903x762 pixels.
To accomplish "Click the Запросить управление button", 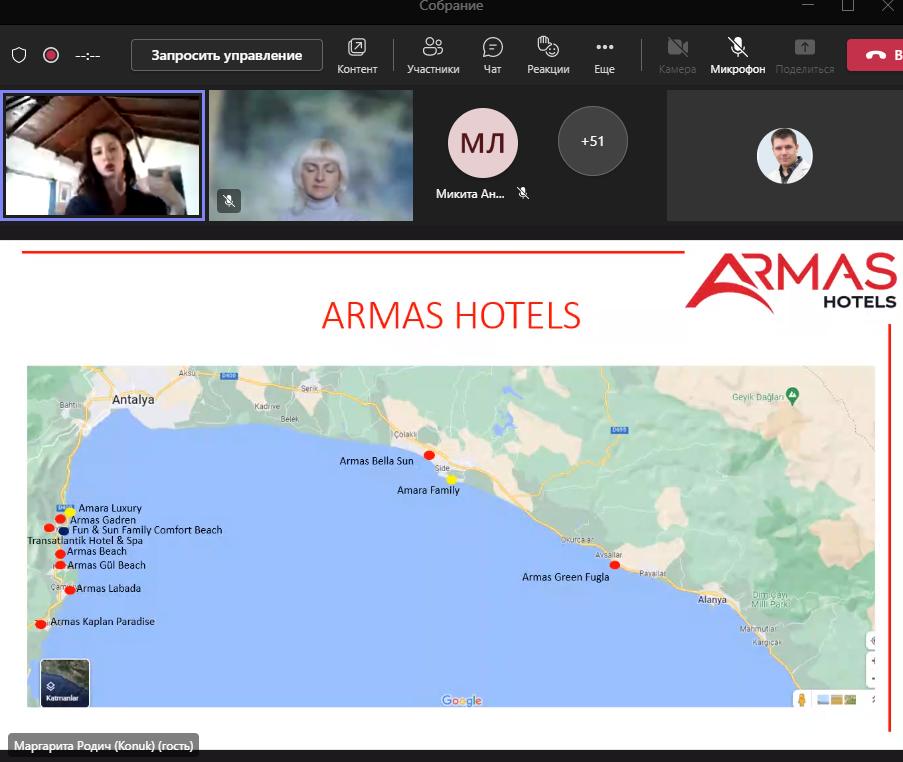I will coord(227,55).
